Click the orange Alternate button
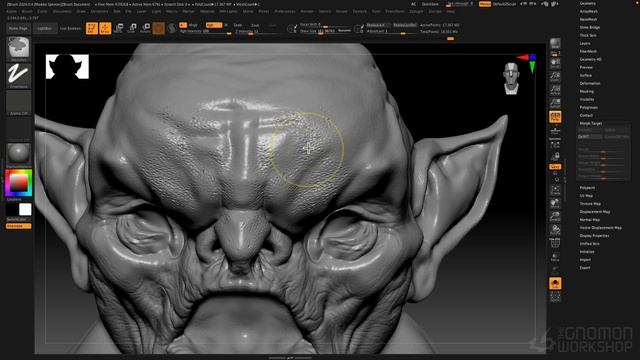 (18, 226)
